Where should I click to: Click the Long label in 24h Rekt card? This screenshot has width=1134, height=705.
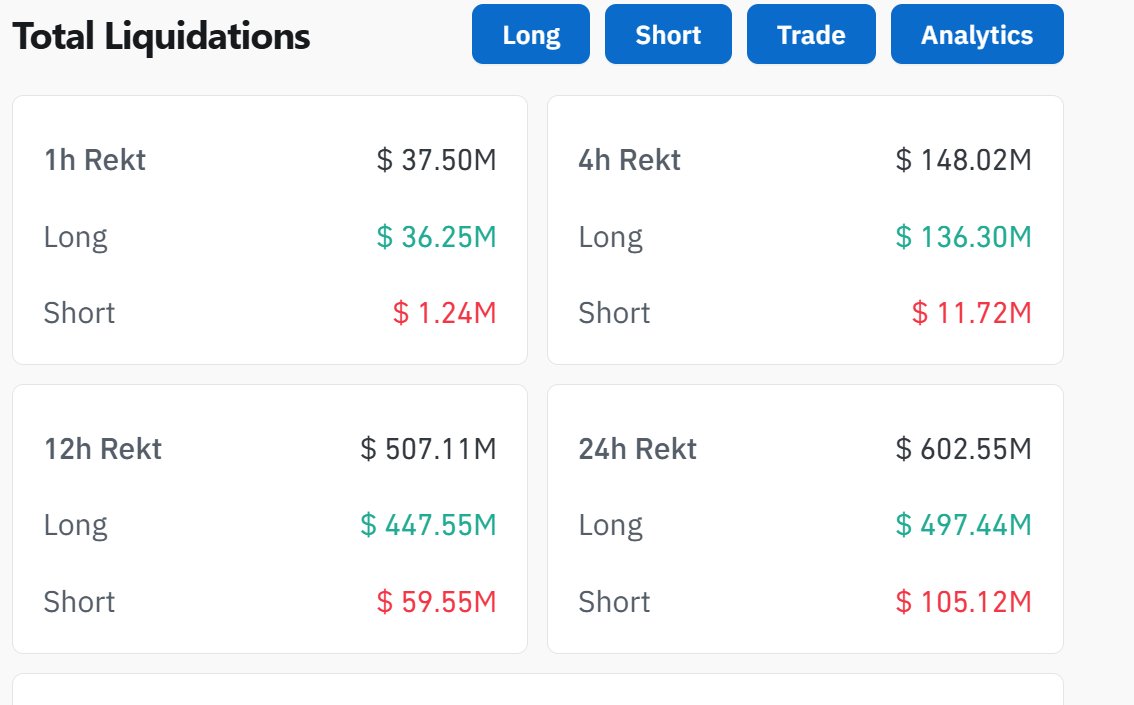coord(610,526)
